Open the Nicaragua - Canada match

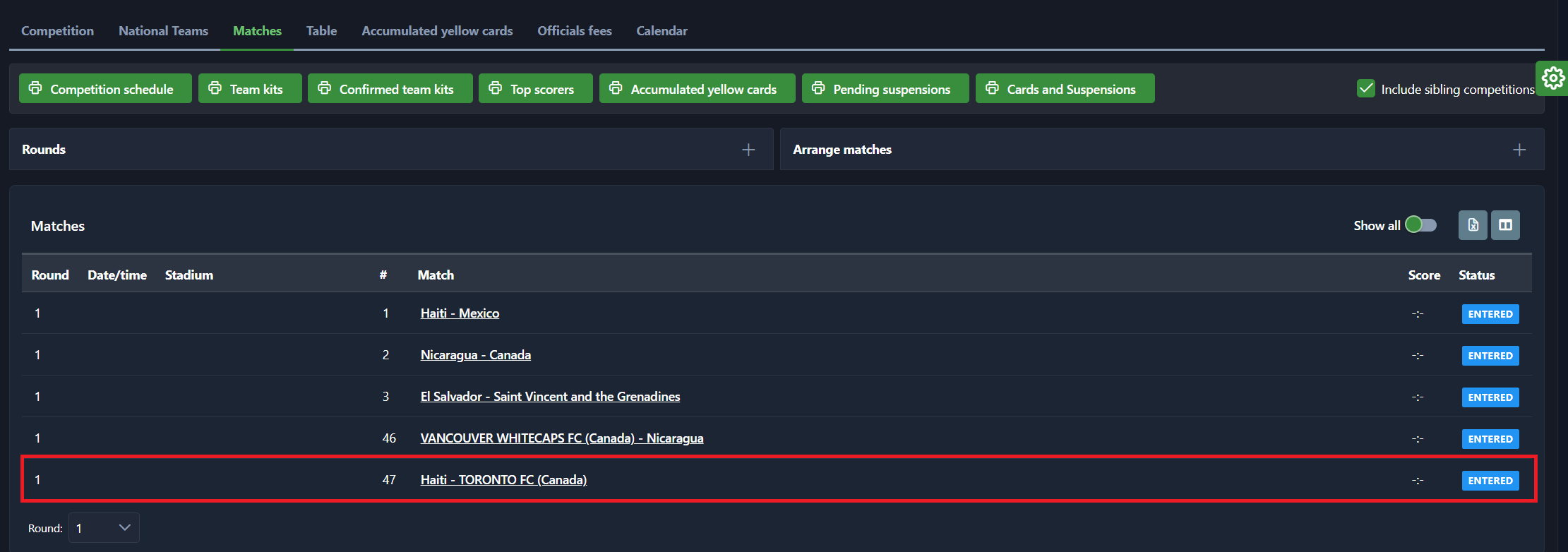(475, 355)
